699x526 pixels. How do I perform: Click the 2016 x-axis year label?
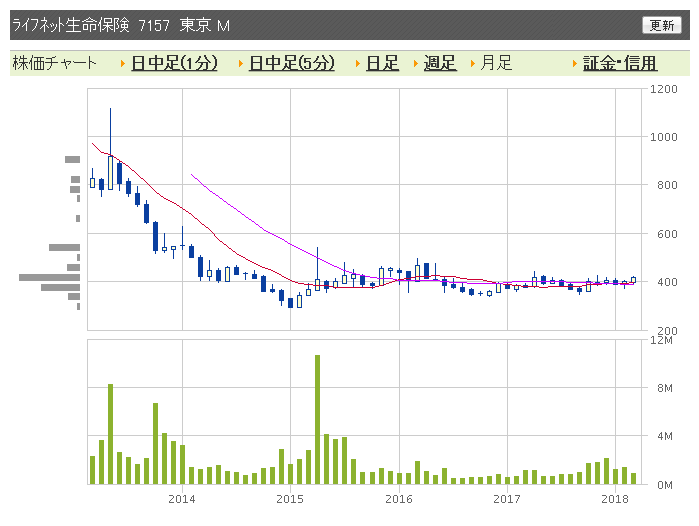tap(399, 499)
